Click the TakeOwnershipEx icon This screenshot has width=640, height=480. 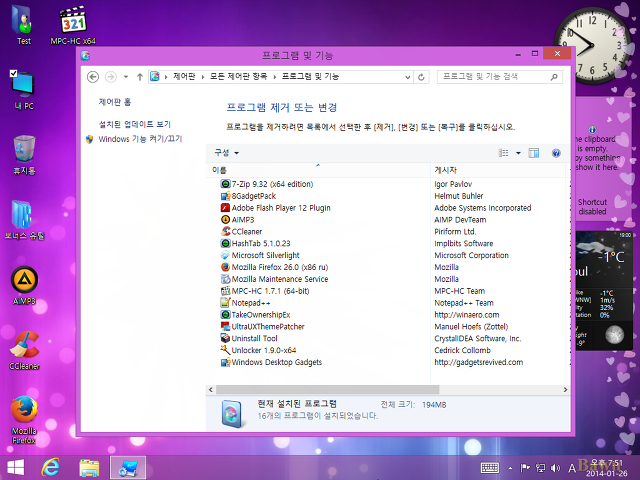(225, 315)
